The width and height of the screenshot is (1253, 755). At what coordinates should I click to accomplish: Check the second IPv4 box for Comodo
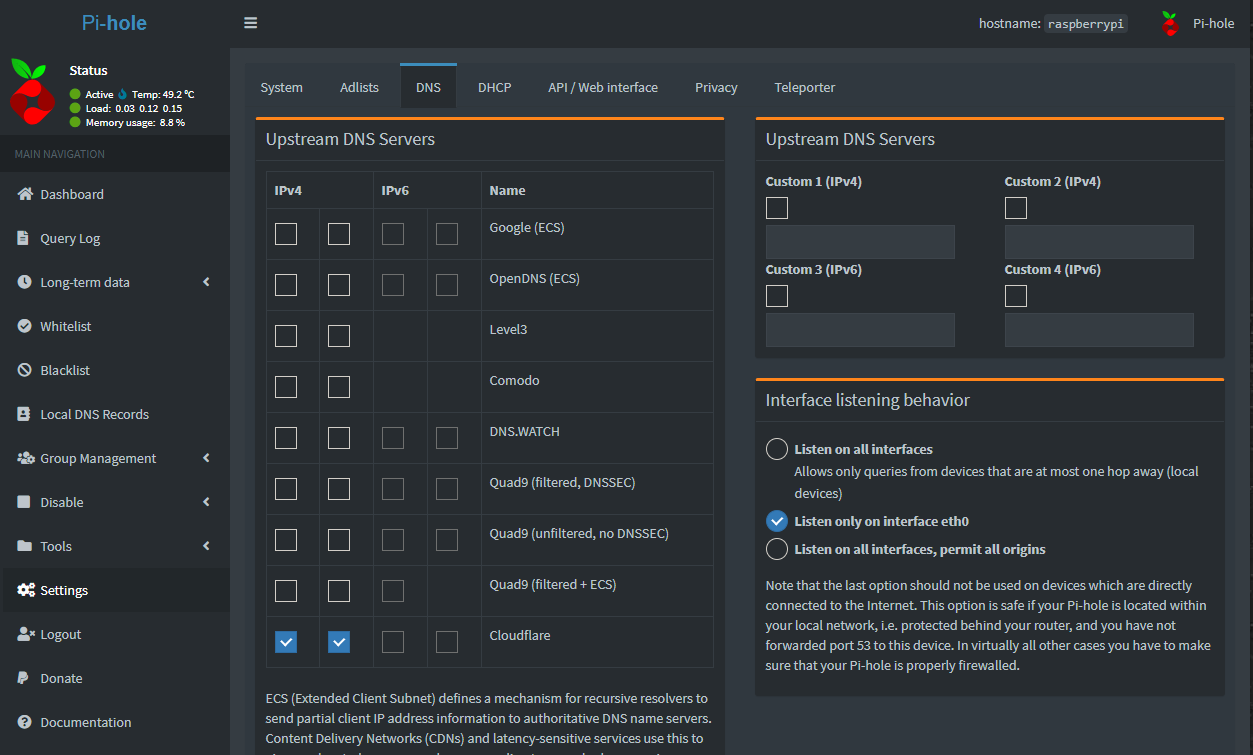pyautogui.click(x=339, y=387)
